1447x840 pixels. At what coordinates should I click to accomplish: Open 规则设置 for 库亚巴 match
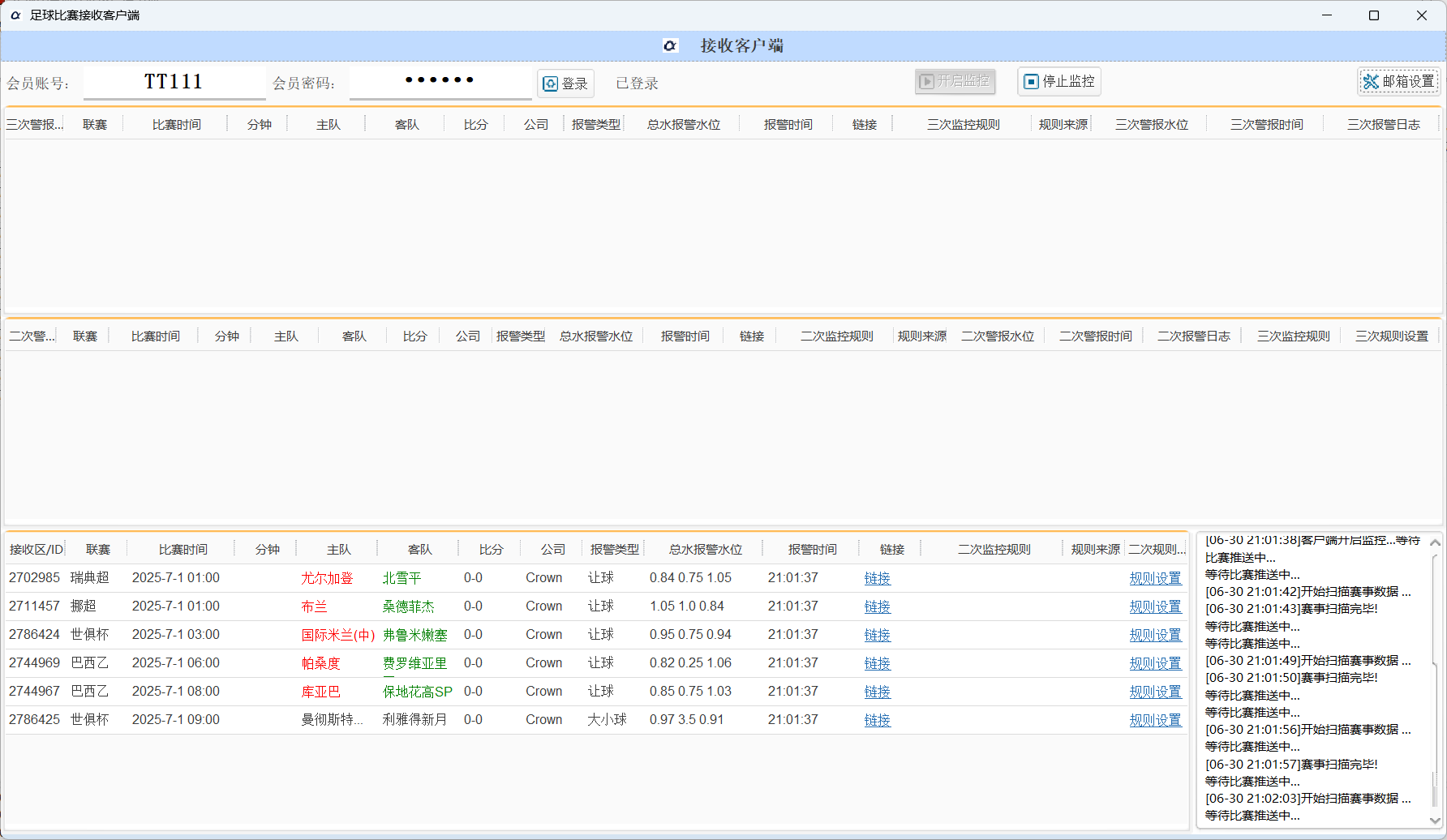click(x=1155, y=692)
